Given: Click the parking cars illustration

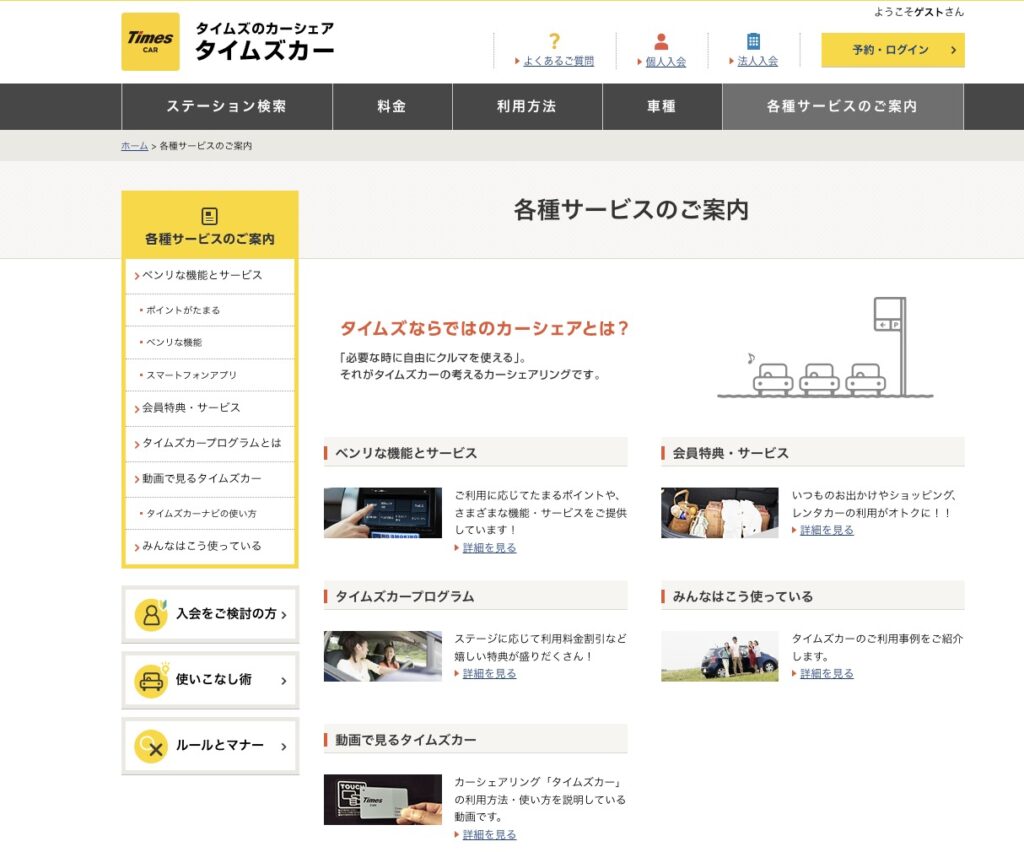Looking at the screenshot, I should click(825, 347).
